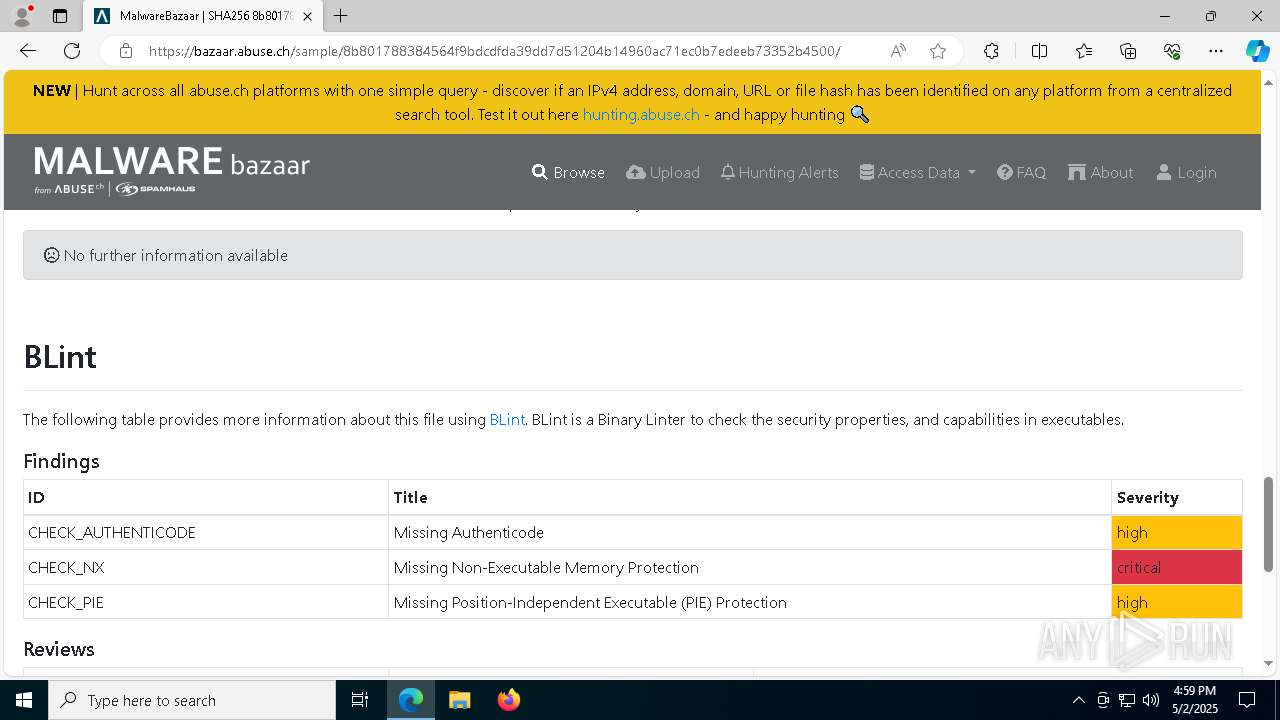Image resolution: width=1280 pixels, height=720 pixels.
Task: Click the high severity cell for CHECK_PIE
Action: pyautogui.click(x=1177, y=602)
